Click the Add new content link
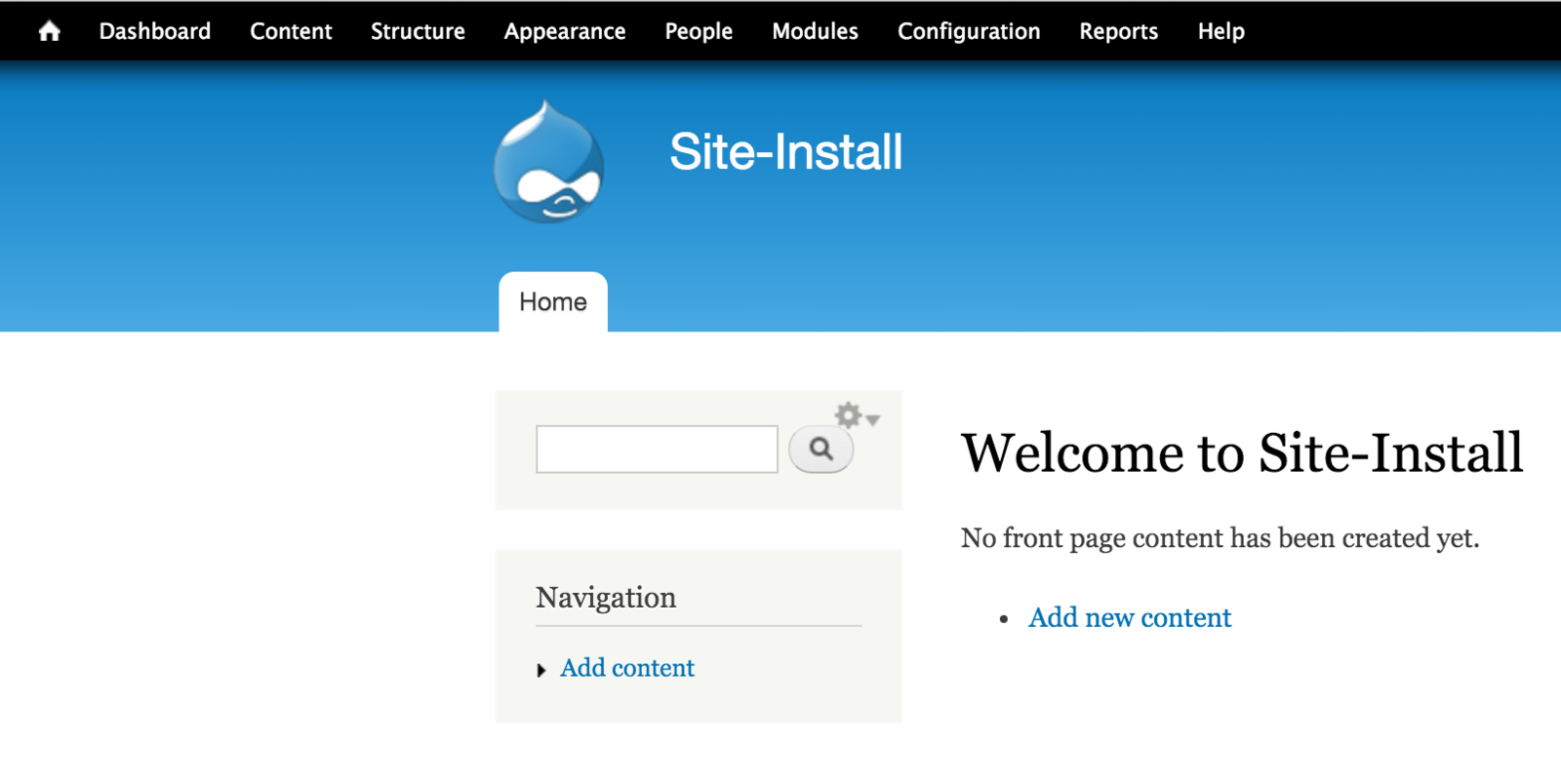This screenshot has height=784, width=1561. pos(1130,617)
